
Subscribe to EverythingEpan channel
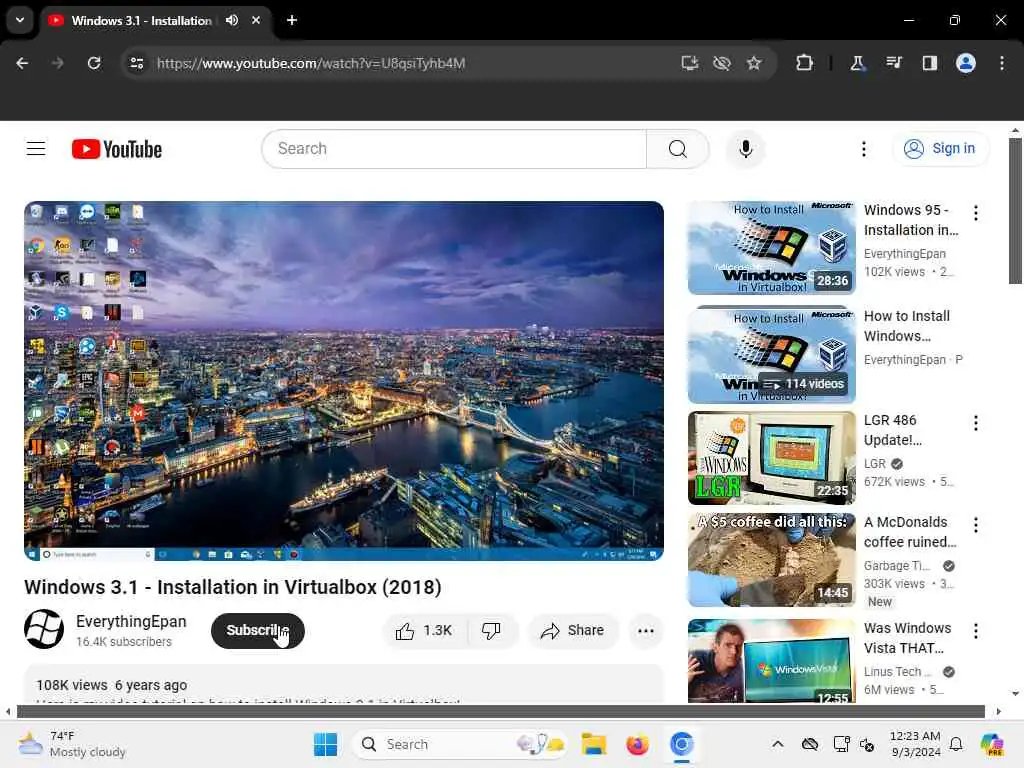[257, 631]
